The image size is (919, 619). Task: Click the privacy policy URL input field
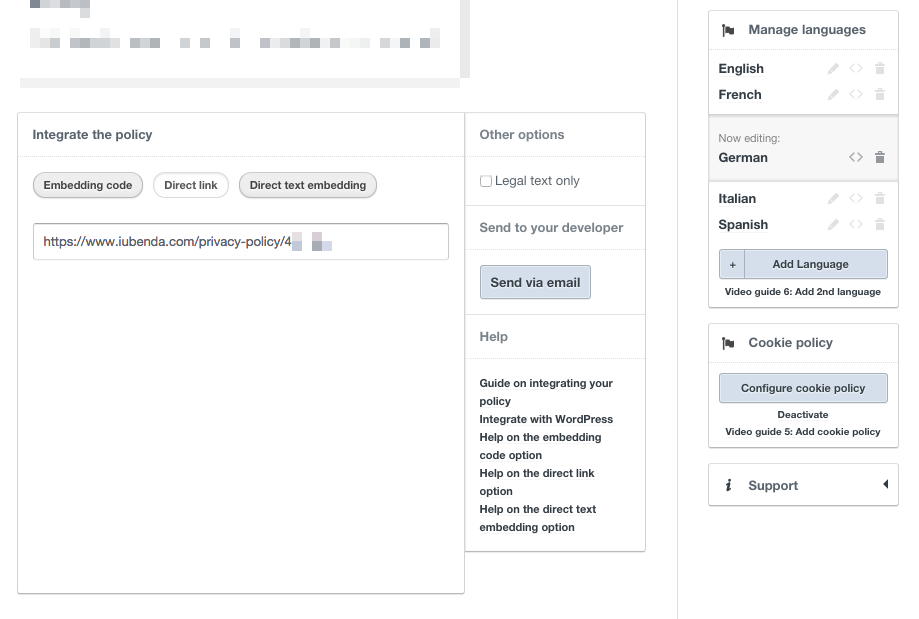(240, 242)
